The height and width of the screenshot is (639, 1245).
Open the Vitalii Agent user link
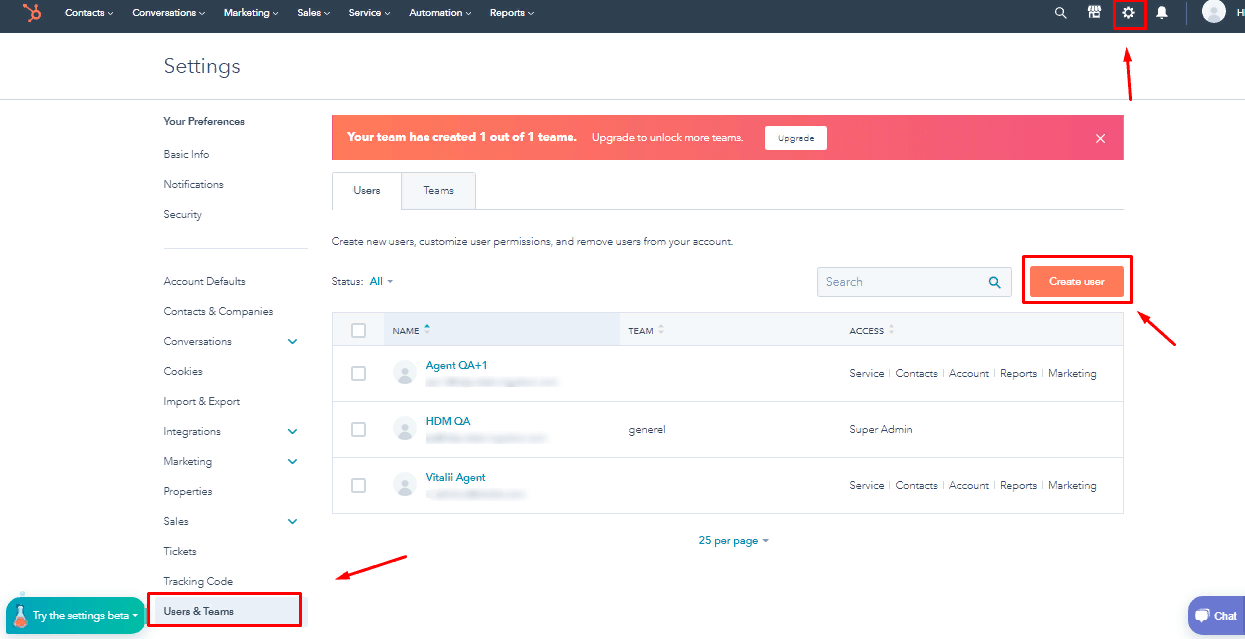pyautogui.click(x=456, y=478)
